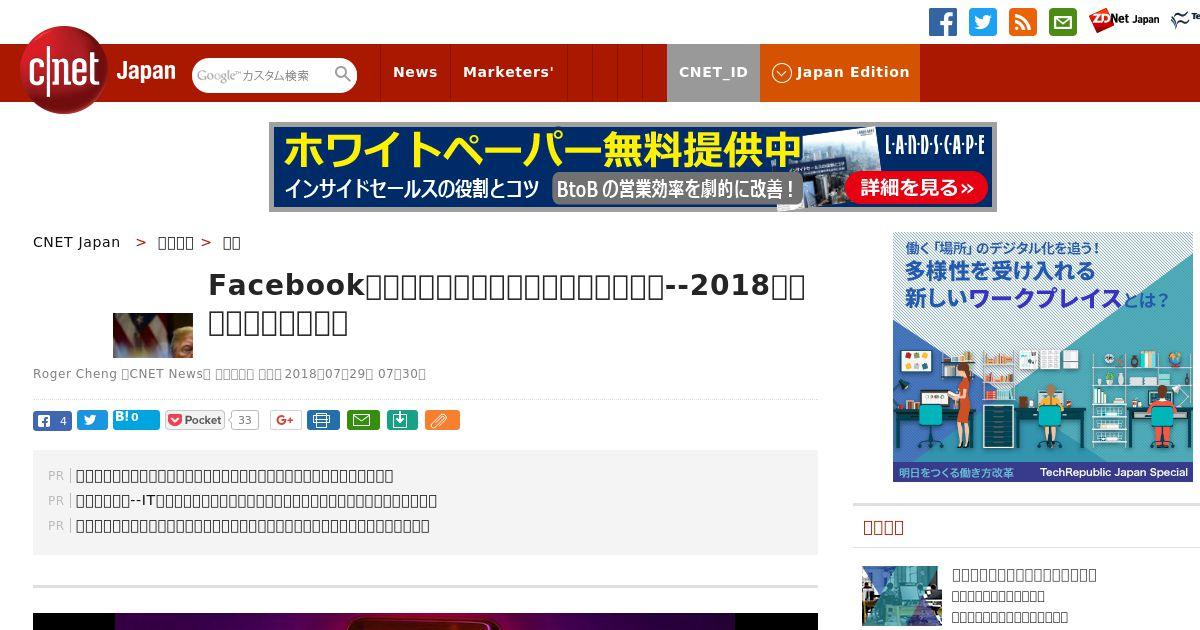The image size is (1200, 630).
Task: Submit search with magnifier icon
Action: [x=343, y=74]
